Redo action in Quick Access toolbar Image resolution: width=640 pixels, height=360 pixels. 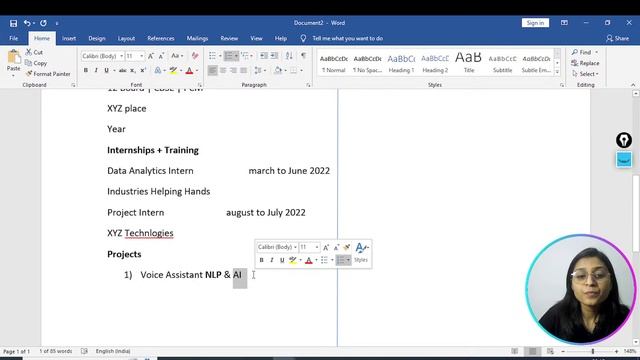(x=43, y=23)
